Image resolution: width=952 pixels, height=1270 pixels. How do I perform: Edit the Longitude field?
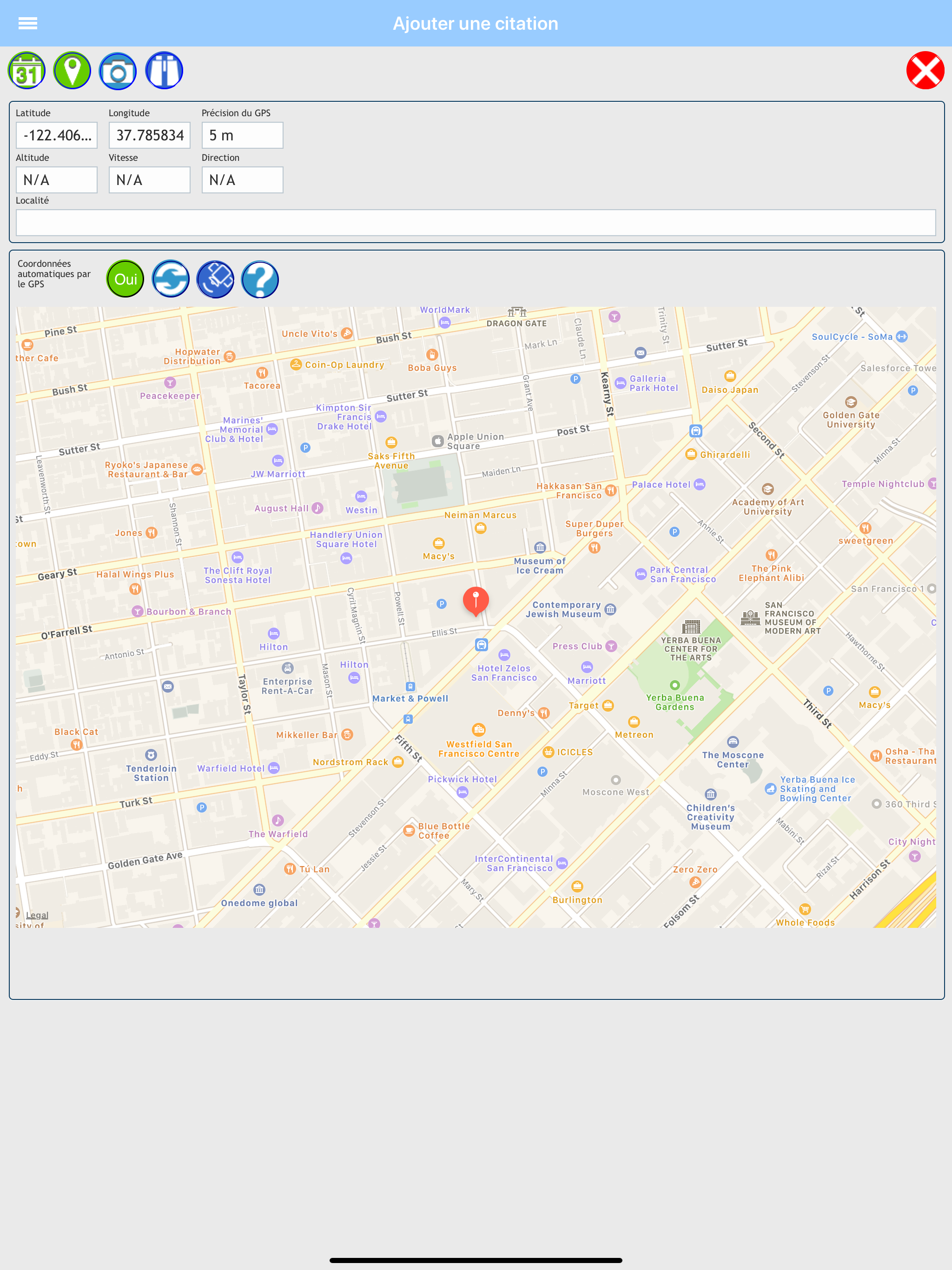pos(150,135)
